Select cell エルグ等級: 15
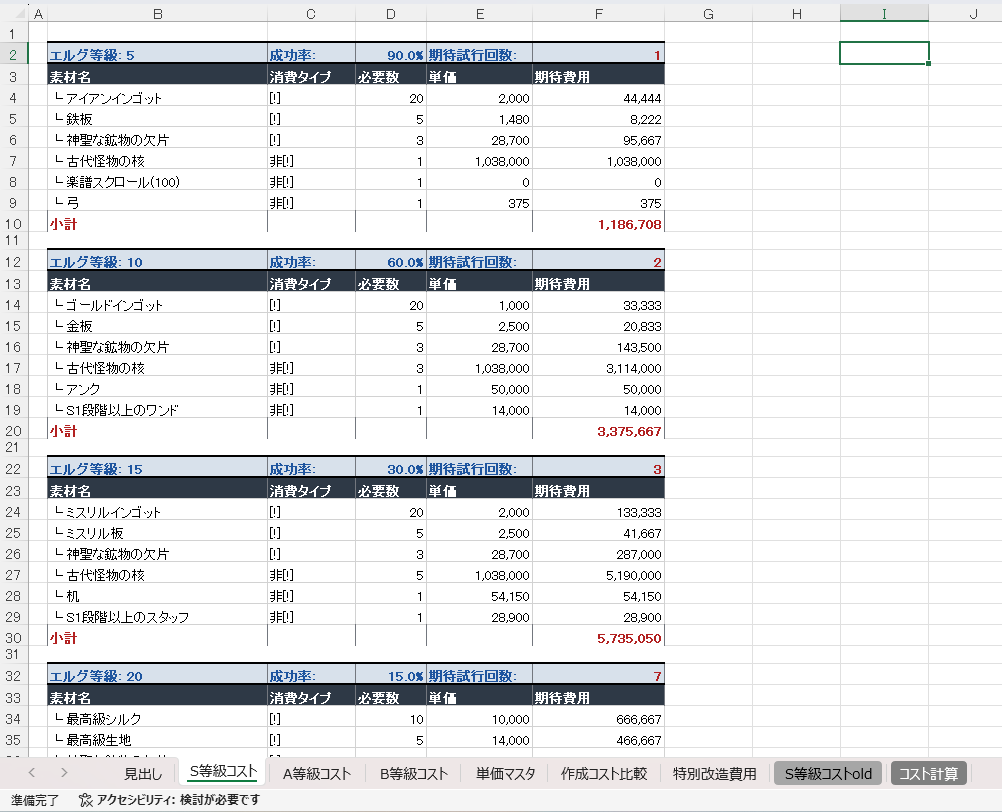The height and width of the screenshot is (812, 1002). tap(157, 469)
